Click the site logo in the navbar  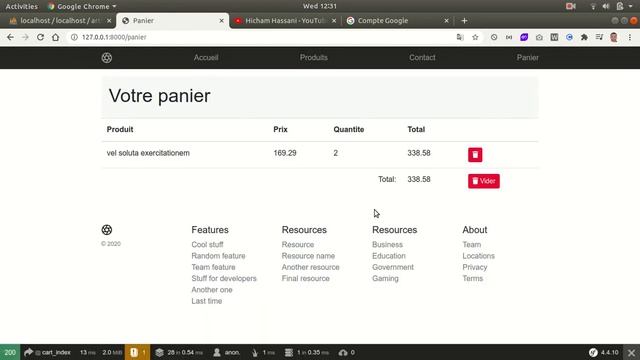point(107,58)
